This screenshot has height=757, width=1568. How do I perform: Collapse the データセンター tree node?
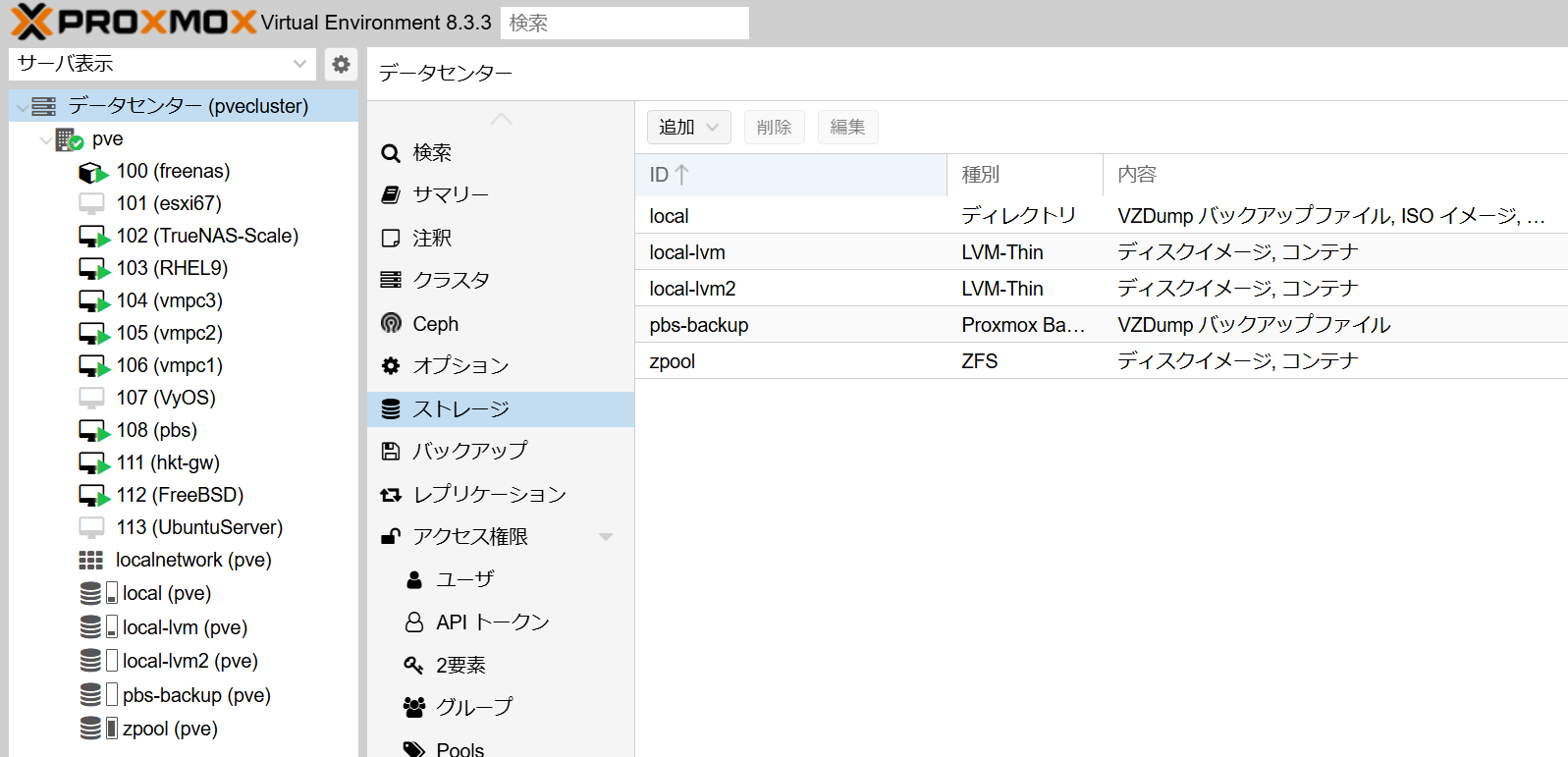point(22,107)
